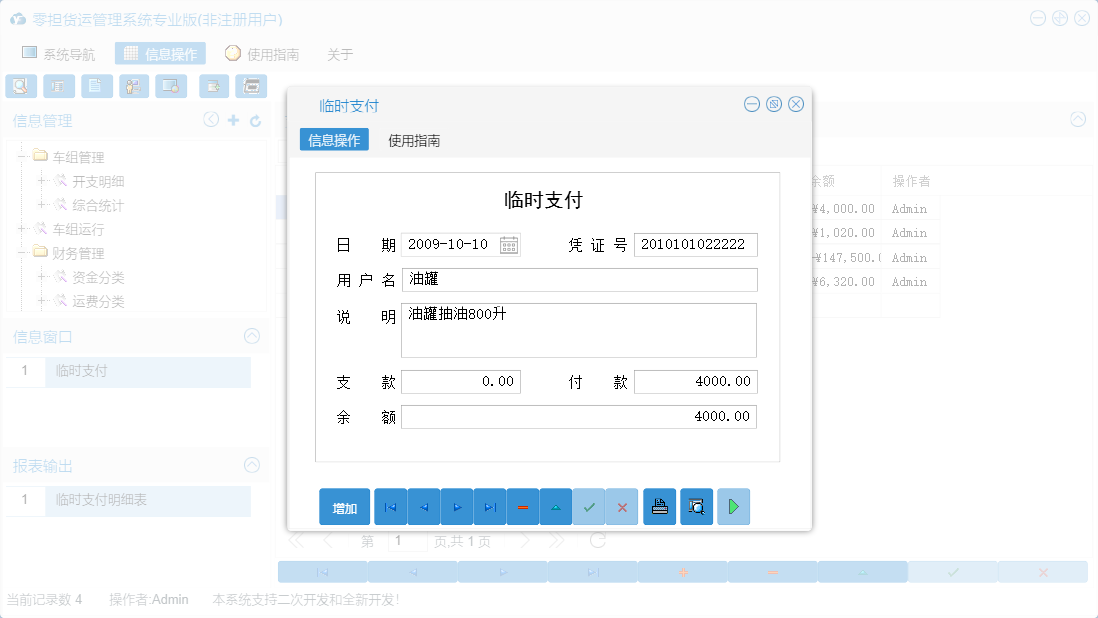Open print preview in the 临时支付 dialog
Image resolution: width=1098 pixels, height=618 pixels.
[x=696, y=507]
